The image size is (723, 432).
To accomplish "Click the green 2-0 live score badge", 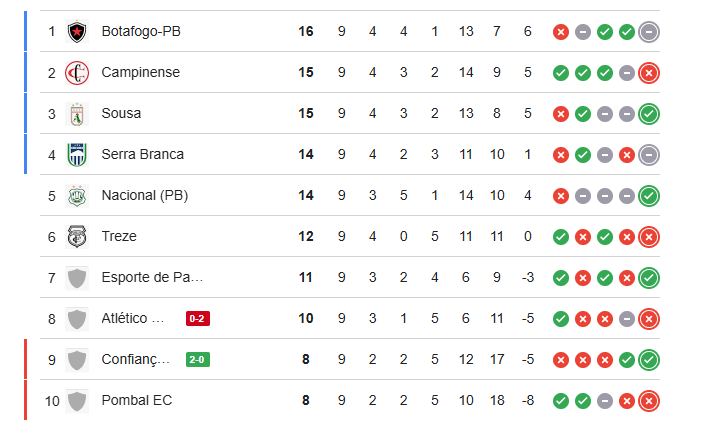I will (x=197, y=360).
